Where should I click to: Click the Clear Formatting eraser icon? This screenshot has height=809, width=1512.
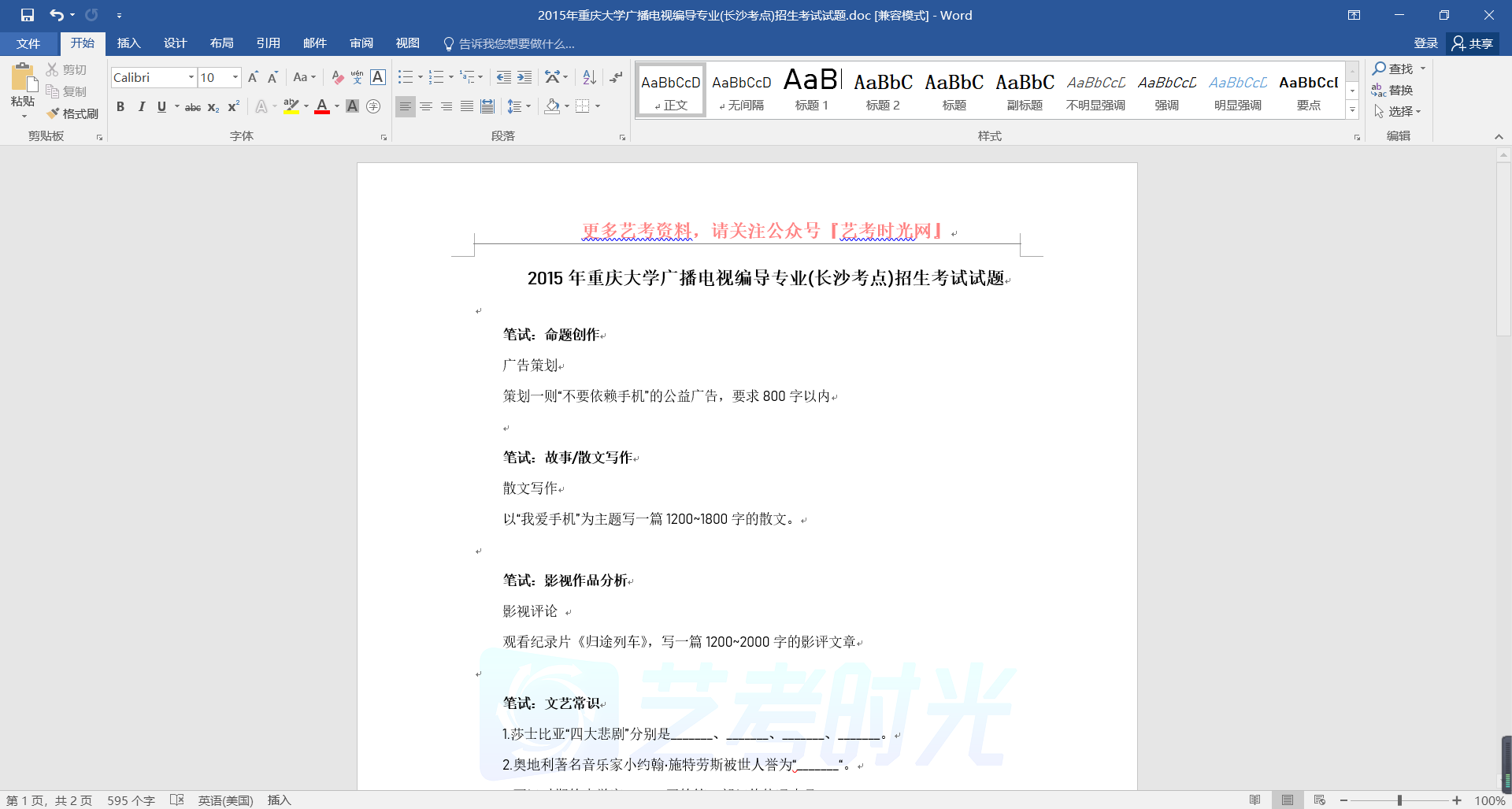[x=337, y=77]
